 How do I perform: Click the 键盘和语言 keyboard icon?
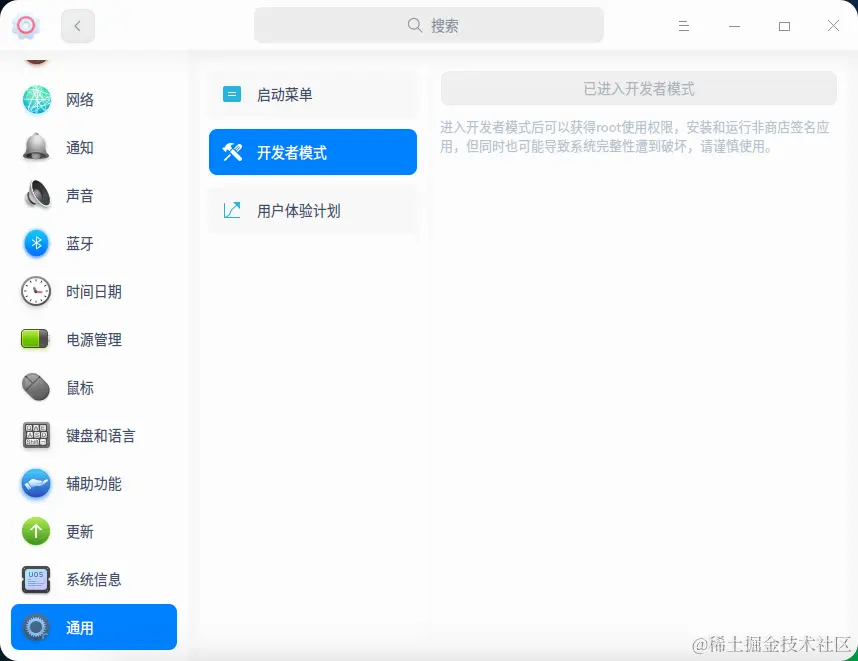tap(35, 435)
